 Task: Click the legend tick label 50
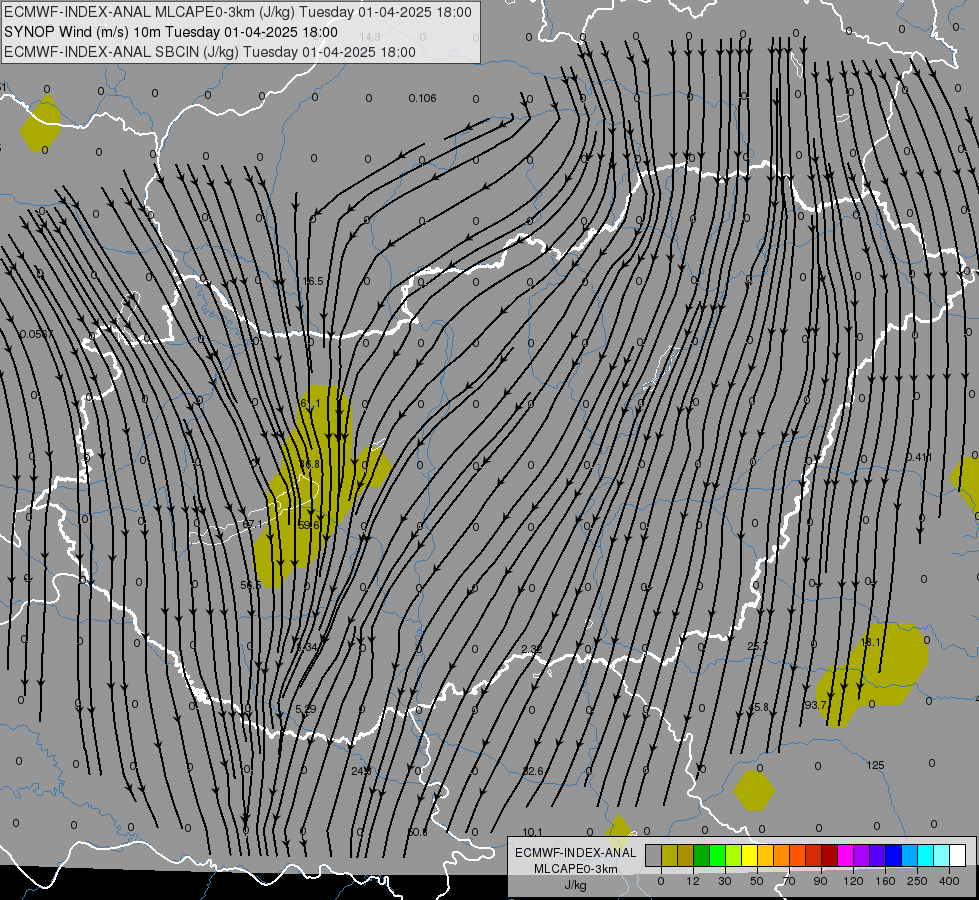[756, 881]
